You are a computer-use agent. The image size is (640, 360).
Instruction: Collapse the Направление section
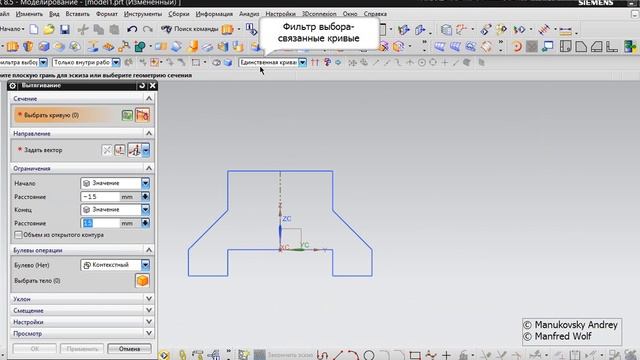pos(149,133)
